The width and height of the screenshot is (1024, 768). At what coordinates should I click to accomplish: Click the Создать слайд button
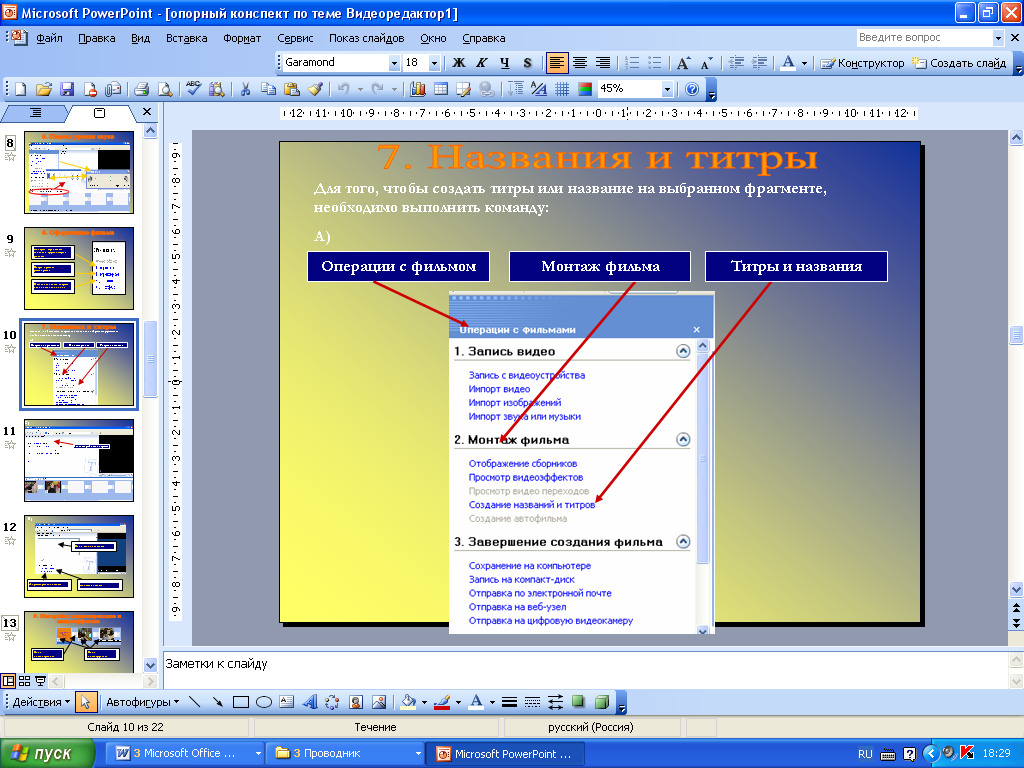tap(959, 63)
